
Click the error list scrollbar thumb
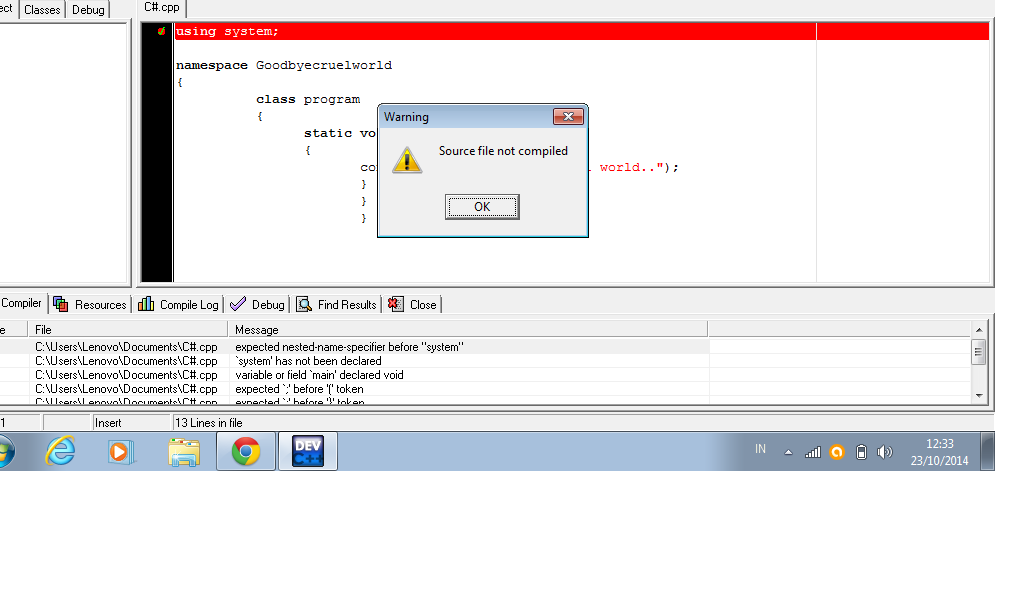[x=978, y=352]
